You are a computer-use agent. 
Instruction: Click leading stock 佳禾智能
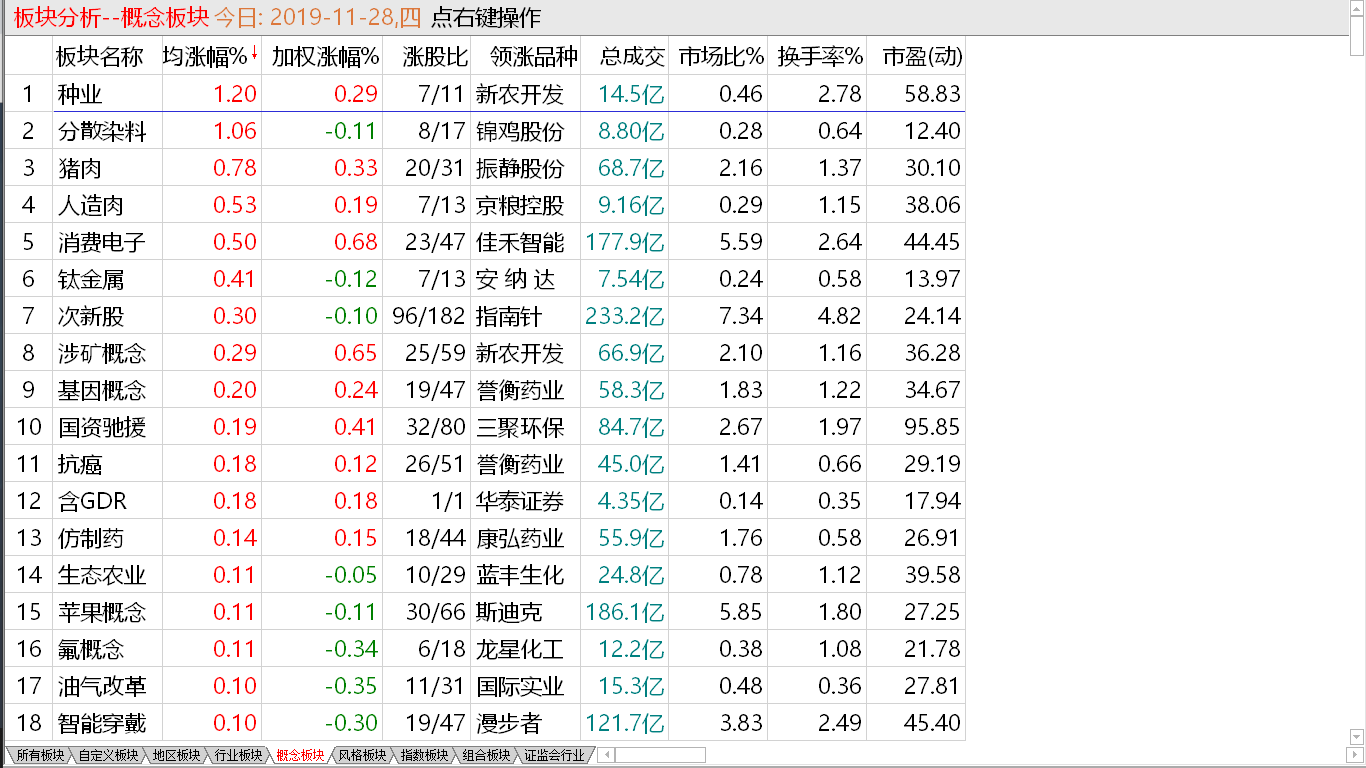pos(520,242)
